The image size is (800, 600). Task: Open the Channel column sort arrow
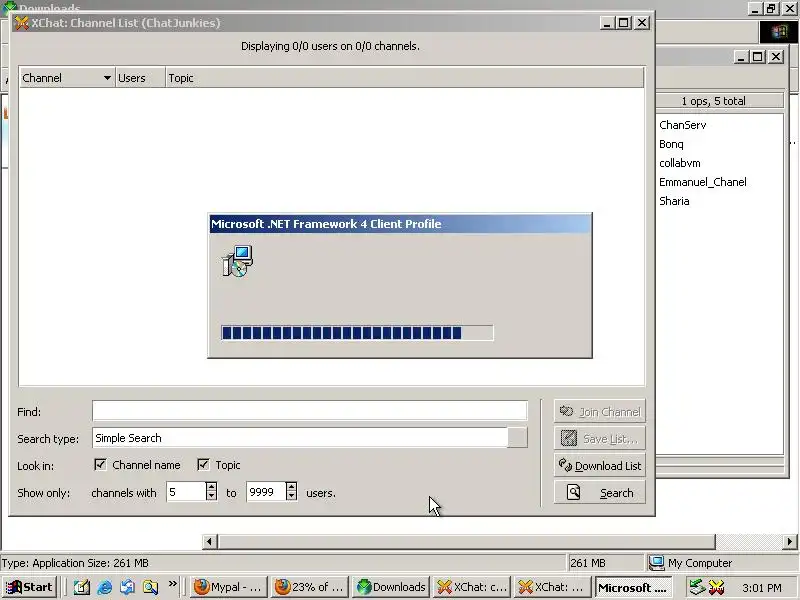pyautogui.click(x=107, y=78)
